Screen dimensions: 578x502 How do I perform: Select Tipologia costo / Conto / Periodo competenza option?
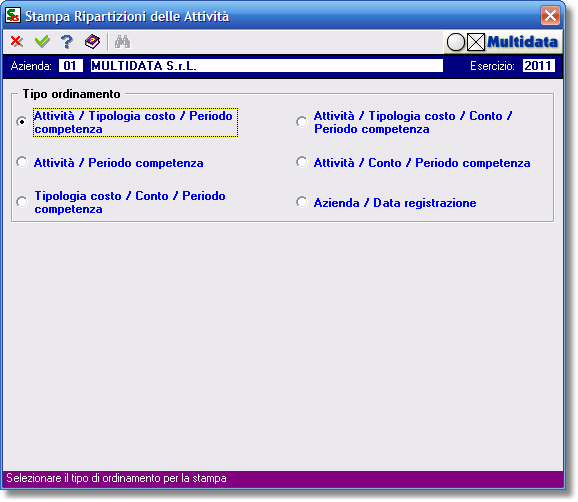click(22, 202)
